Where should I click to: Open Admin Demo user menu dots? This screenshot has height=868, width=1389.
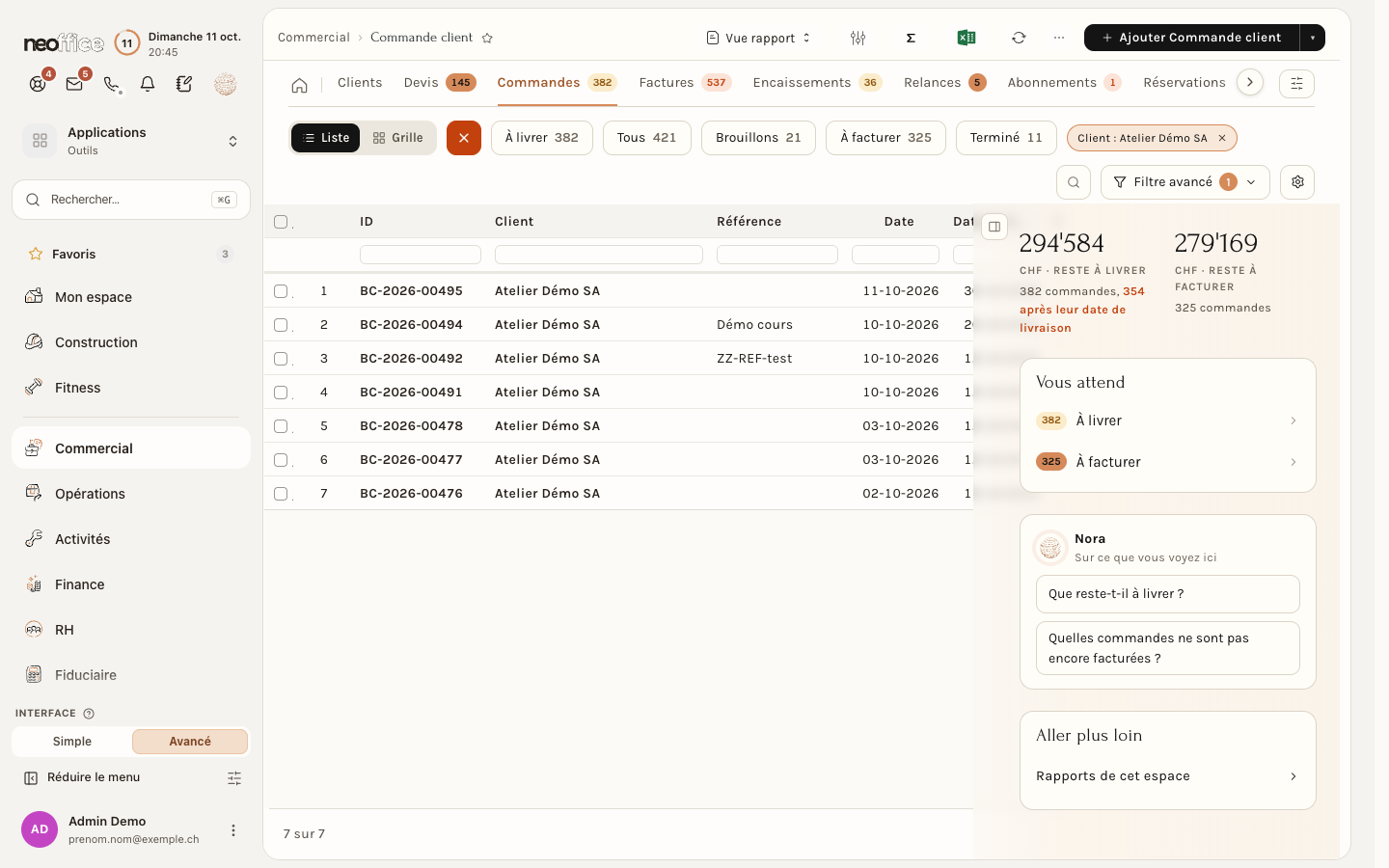pos(233,830)
